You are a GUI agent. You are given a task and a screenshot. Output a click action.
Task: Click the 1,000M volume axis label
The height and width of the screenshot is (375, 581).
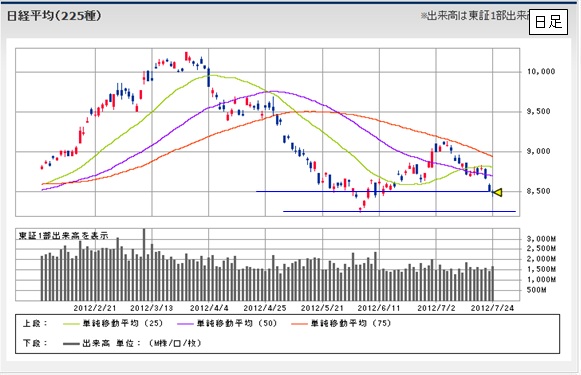[541, 279]
